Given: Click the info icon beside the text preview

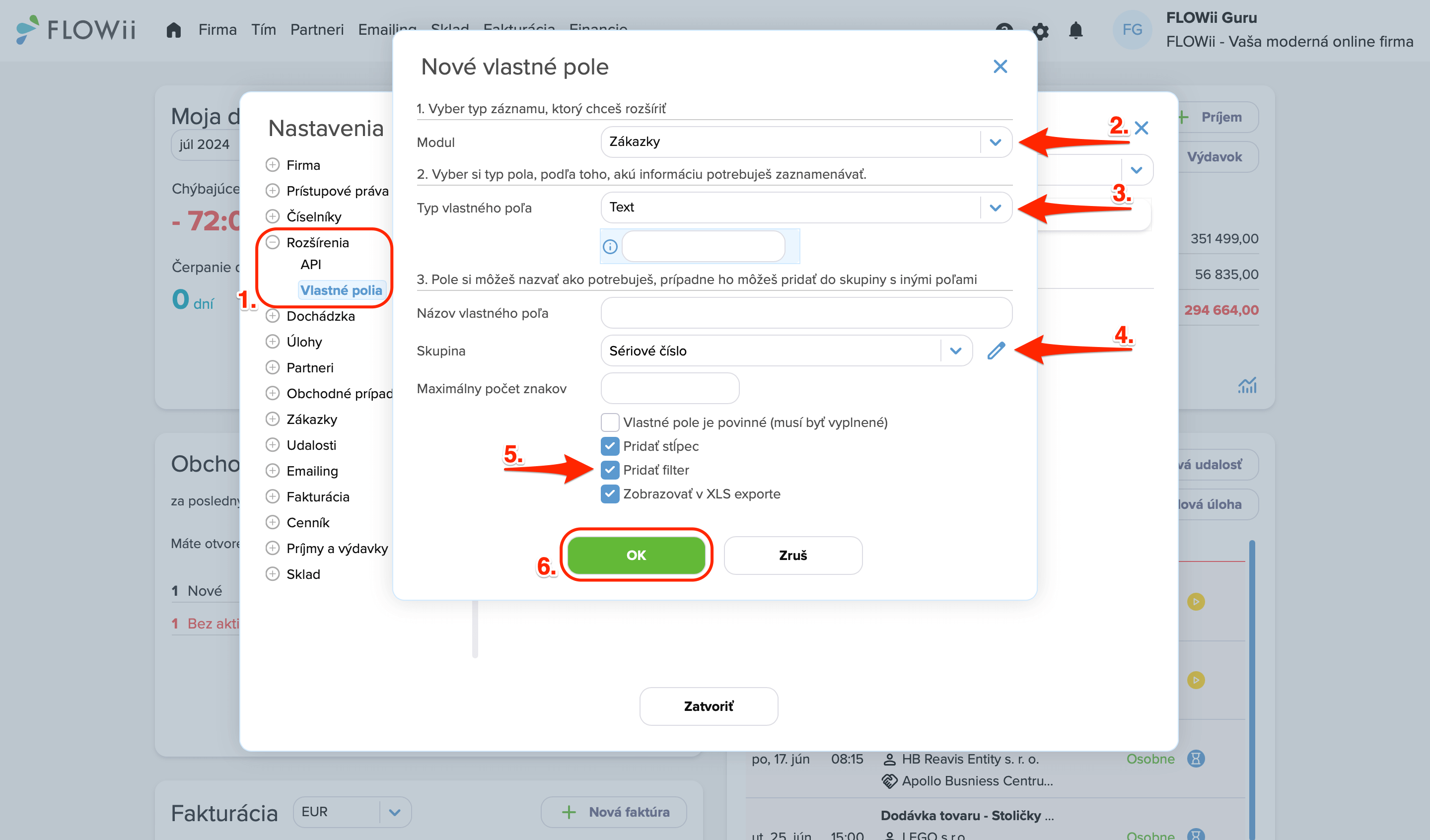Looking at the screenshot, I should tap(610, 246).
